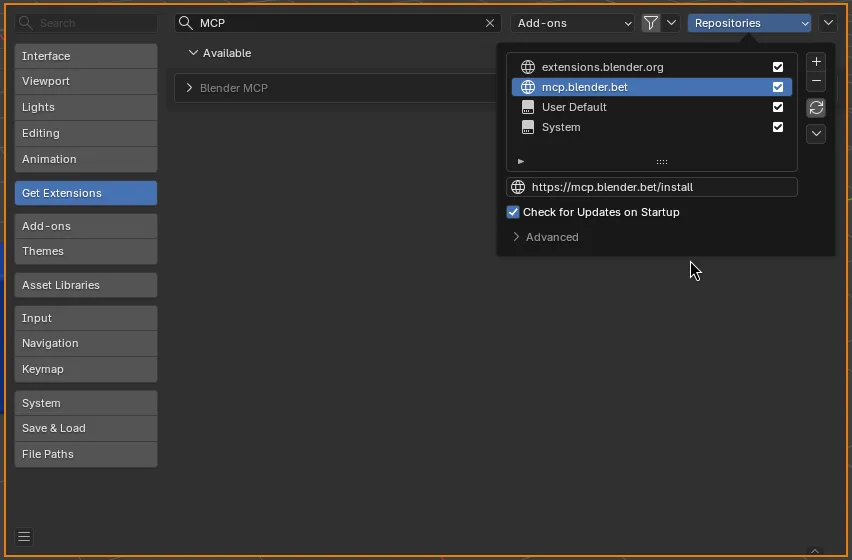852x560 pixels.
Task: Switch to Themes preferences tab
Action: point(86,251)
